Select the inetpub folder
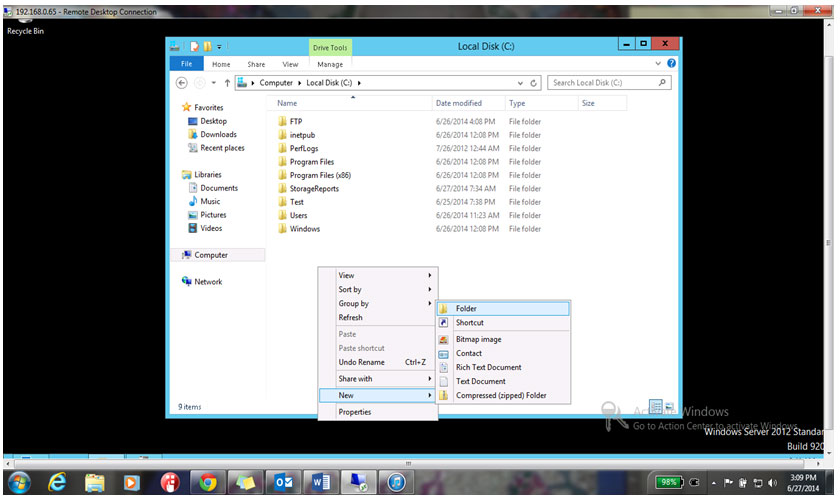Viewport: 840px width, 501px height. click(x=302, y=135)
